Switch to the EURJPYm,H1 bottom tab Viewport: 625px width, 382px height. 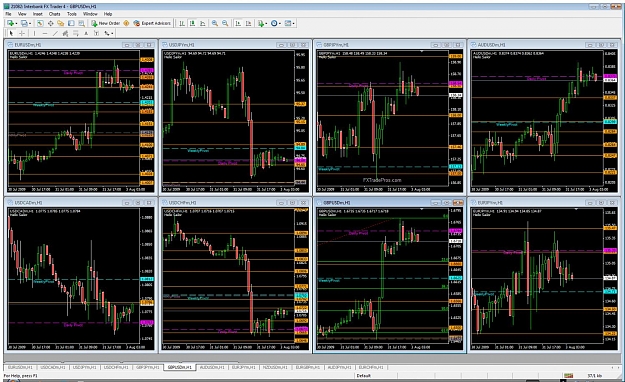[x=244, y=367]
